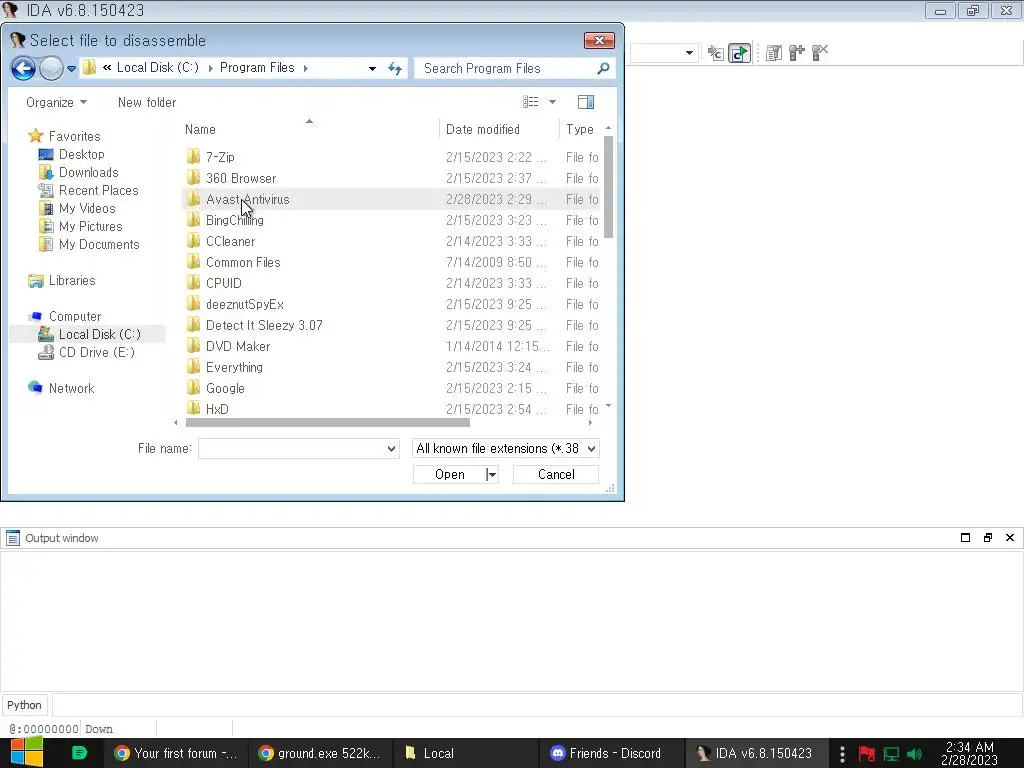Select Desktop under Favorites
This screenshot has width=1024, height=768.
(82, 155)
